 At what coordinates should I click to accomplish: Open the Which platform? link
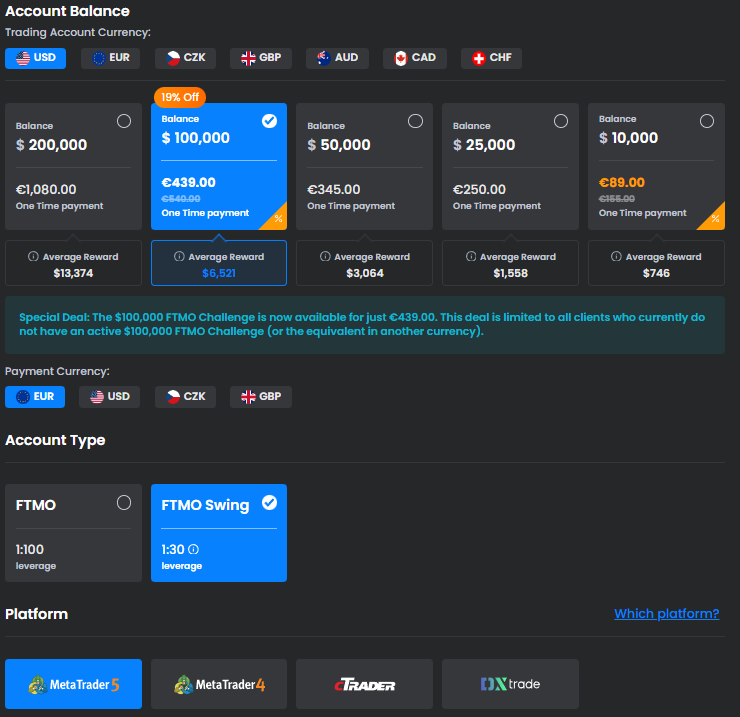pyautogui.click(x=666, y=614)
